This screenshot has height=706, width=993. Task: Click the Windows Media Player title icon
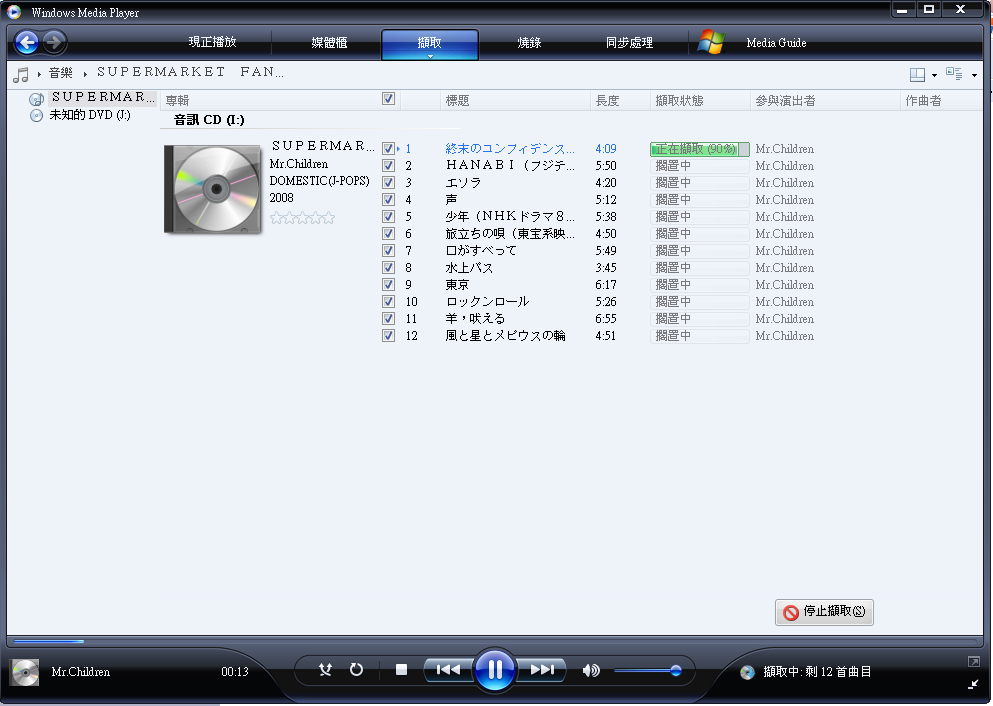coord(14,11)
